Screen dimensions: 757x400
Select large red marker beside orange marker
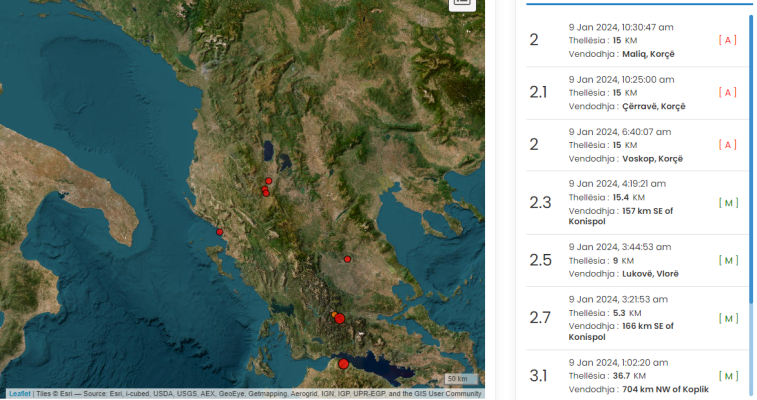coord(340,318)
